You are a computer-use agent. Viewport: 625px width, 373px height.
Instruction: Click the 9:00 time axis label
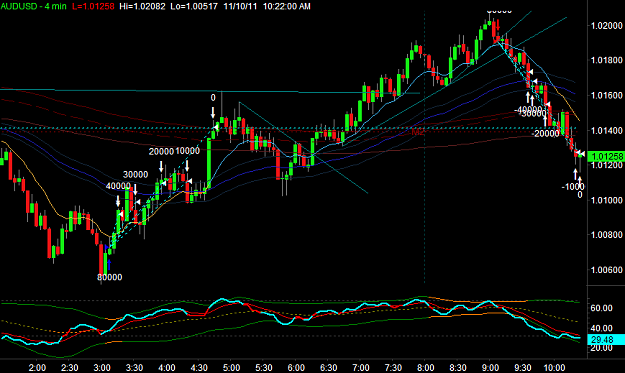point(490,367)
